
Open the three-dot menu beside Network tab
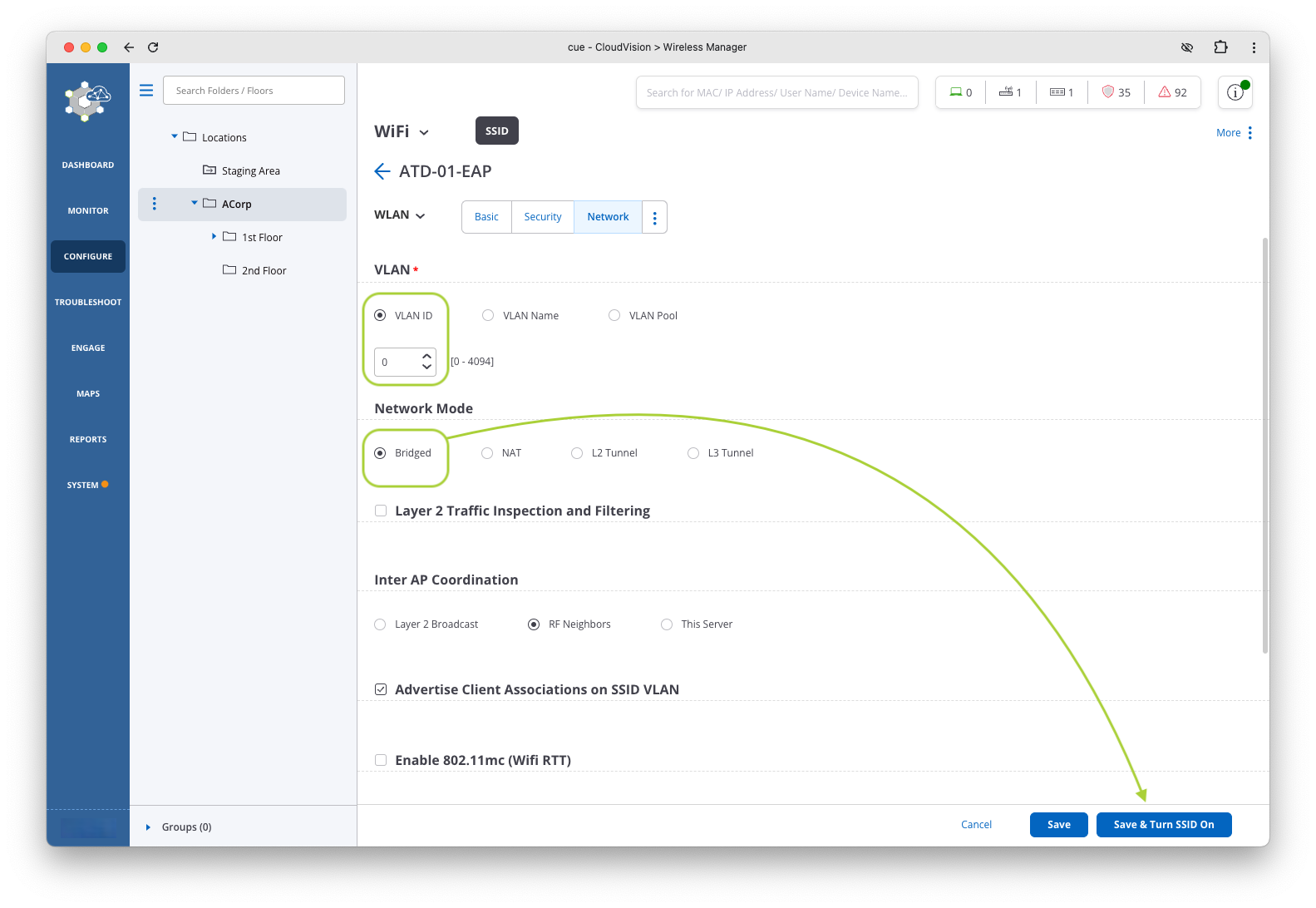pyautogui.click(x=654, y=218)
